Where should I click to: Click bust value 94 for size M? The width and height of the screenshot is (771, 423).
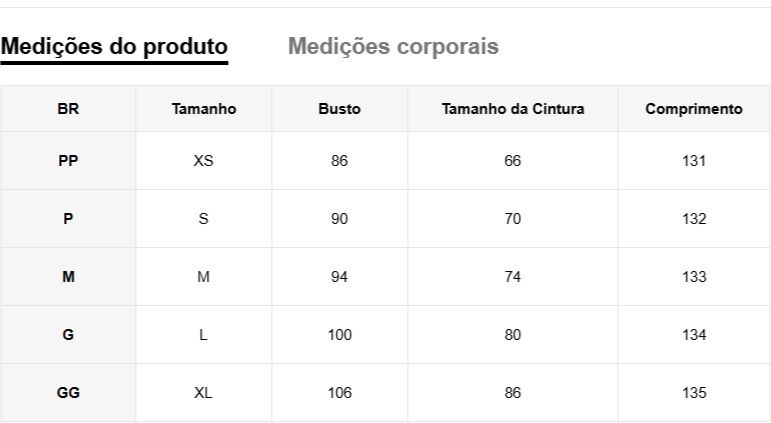(x=339, y=277)
